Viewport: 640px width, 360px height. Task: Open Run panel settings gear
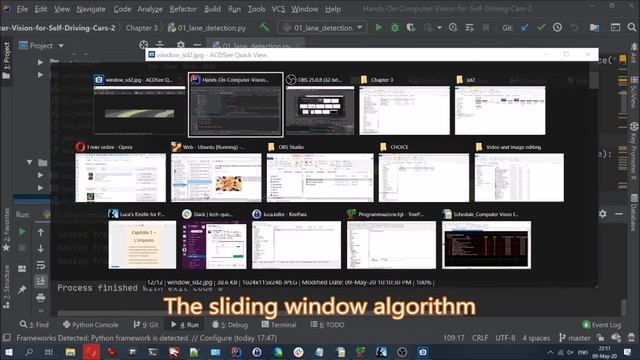point(602,214)
